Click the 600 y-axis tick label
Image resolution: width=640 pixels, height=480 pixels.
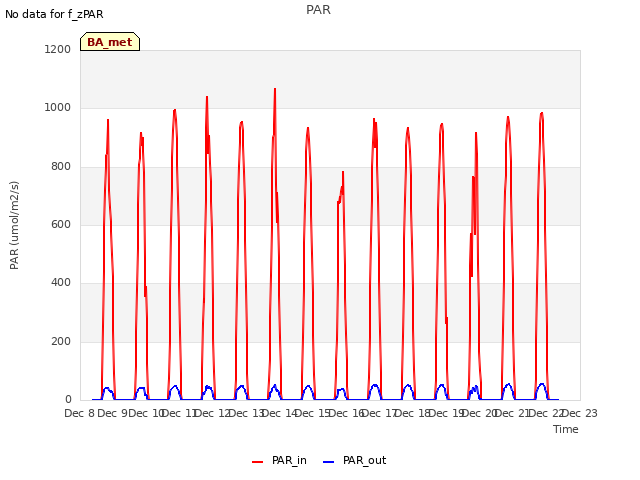[x=61, y=224]
